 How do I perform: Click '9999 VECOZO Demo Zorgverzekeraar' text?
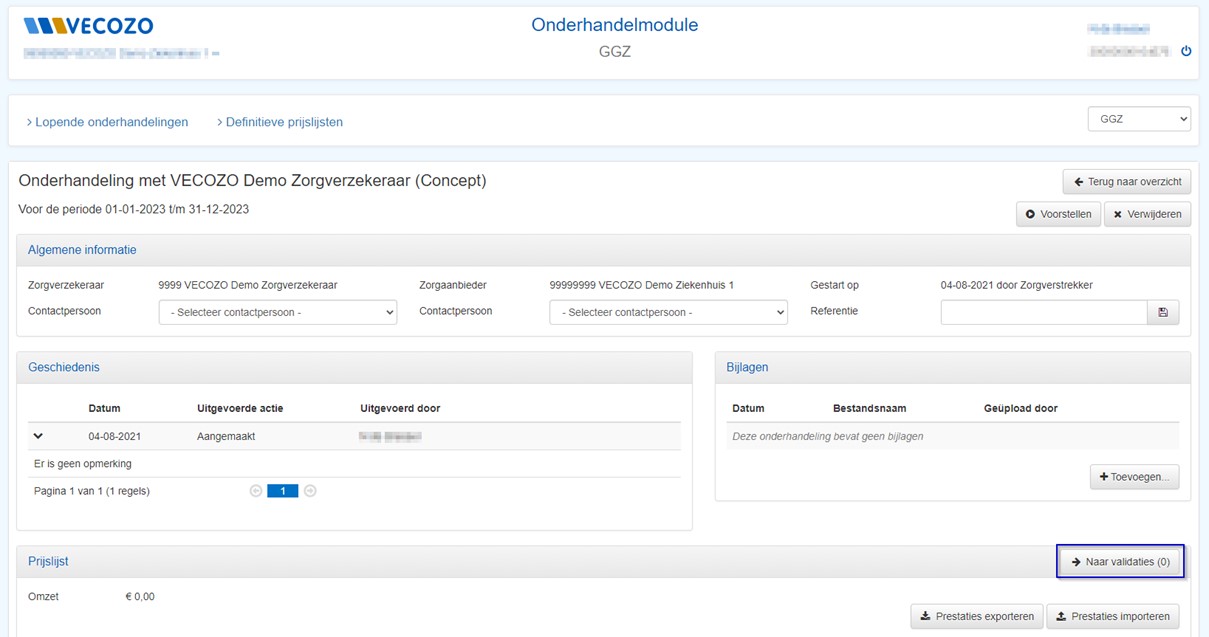[x=248, y=285]
